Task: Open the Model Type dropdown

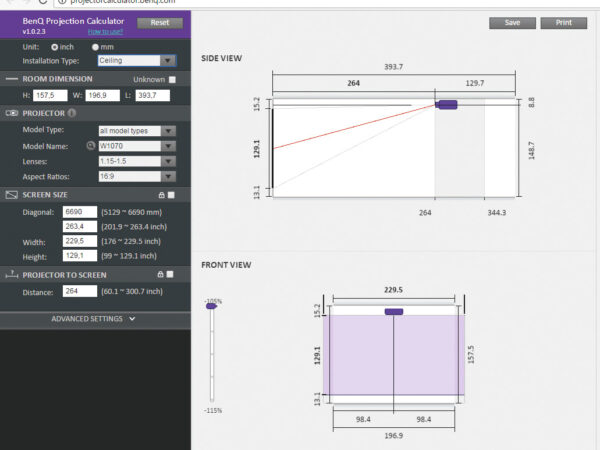Action: (137, 130)
